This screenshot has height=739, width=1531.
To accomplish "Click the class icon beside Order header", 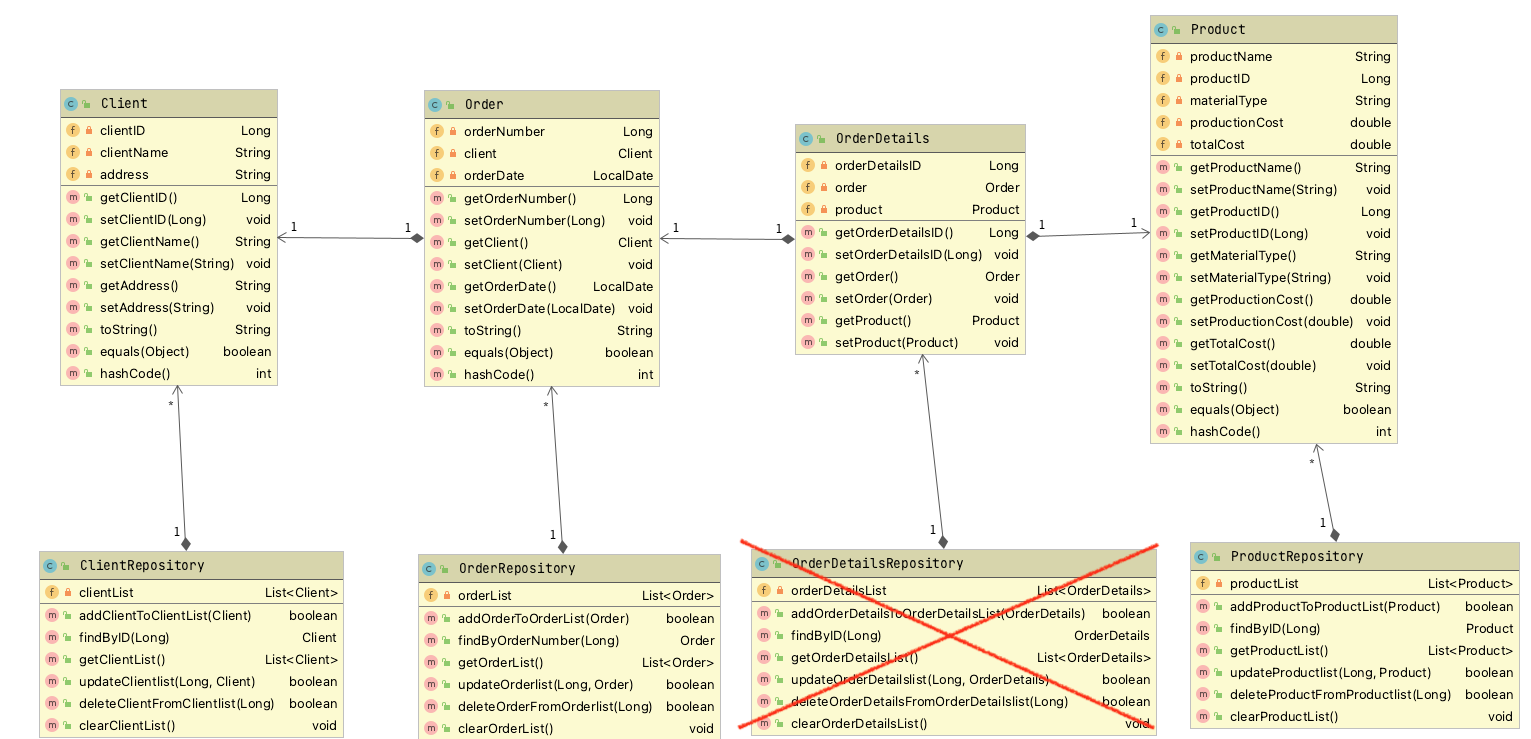I will click(x=435, y=104).
